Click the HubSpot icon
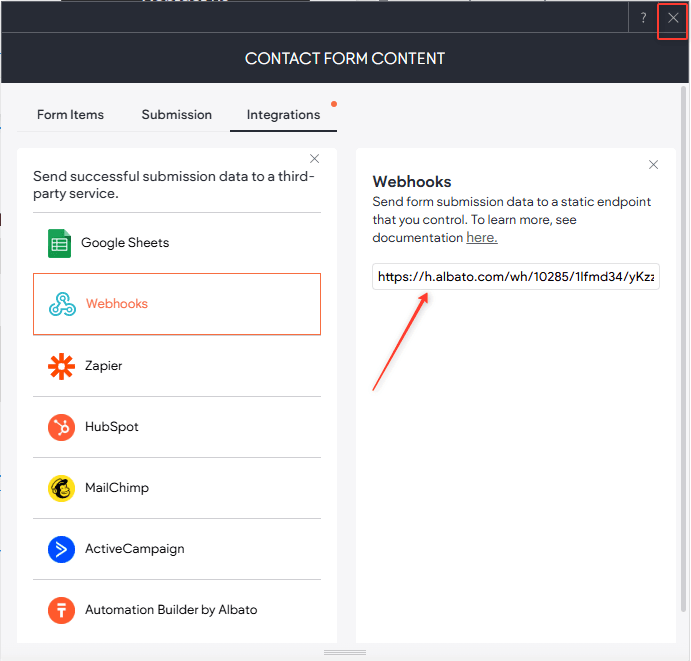The width and height of the screenshot is (691, 661). (61, 427)
